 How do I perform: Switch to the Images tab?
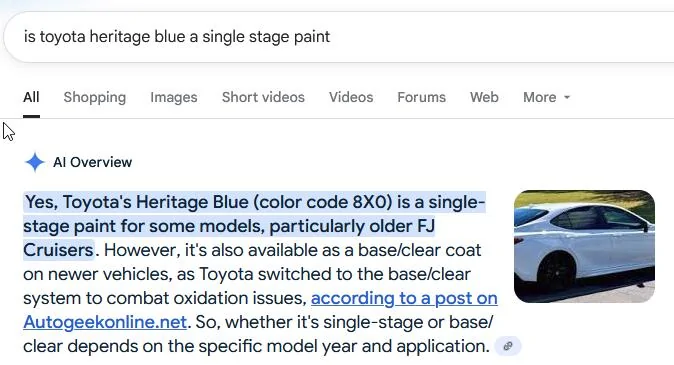click(x=174, y=97)
